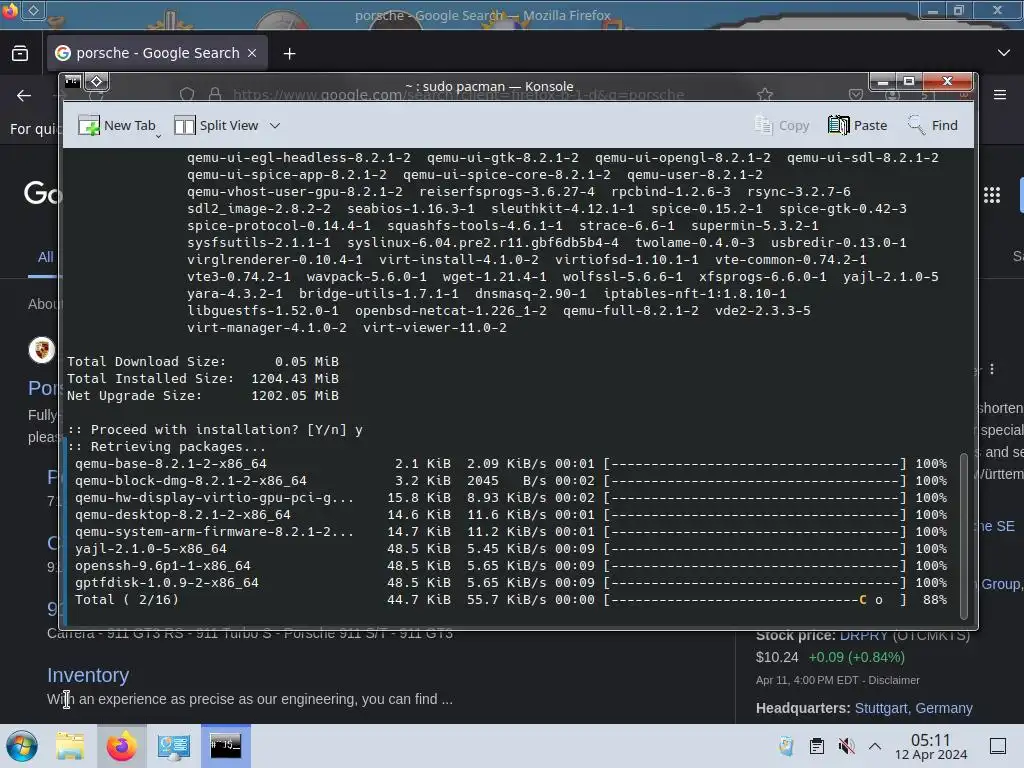Image resolution: width=1024 pixels, height=768 pixels.
Task: Close the porsche Google Search tab
Action: tap(252, 53)
